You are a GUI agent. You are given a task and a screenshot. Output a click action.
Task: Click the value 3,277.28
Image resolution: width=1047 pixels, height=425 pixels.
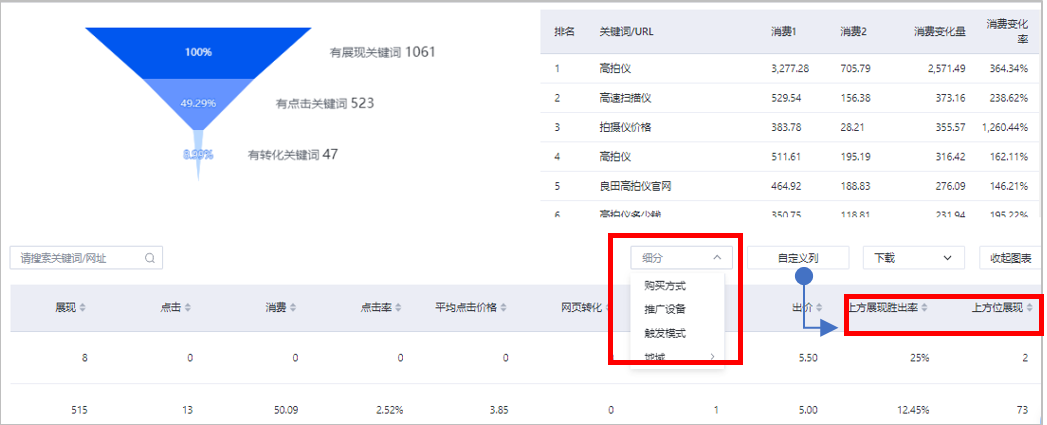tap(790, 68)
